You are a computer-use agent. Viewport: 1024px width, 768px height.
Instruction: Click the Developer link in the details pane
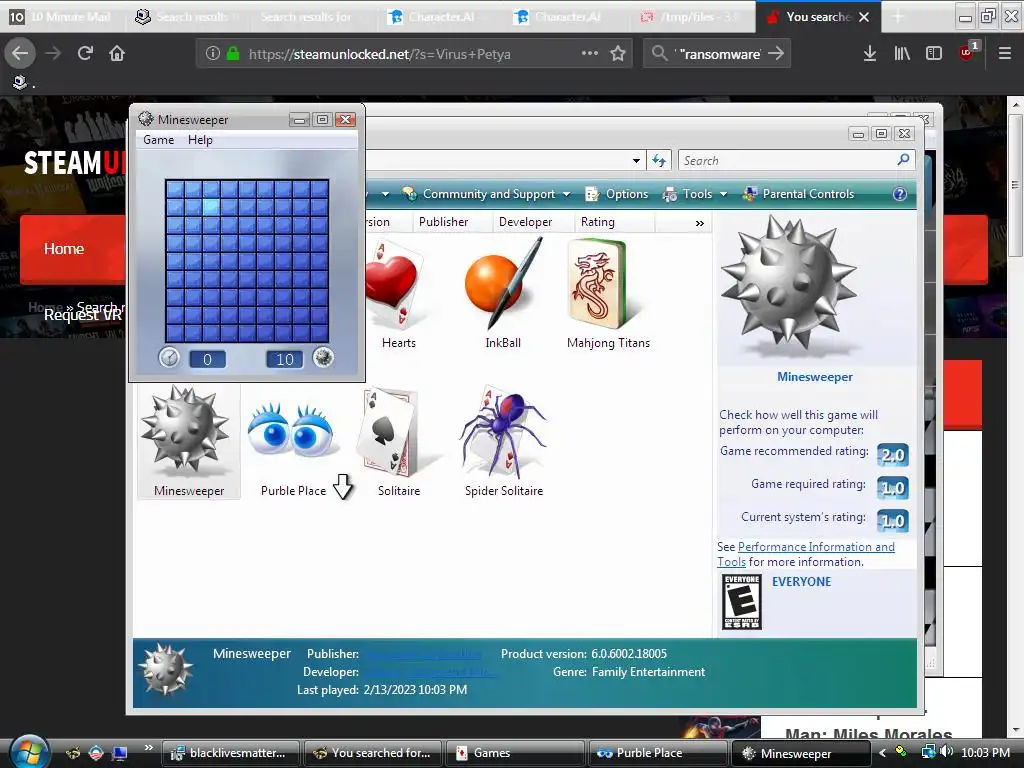click(430, 672)
